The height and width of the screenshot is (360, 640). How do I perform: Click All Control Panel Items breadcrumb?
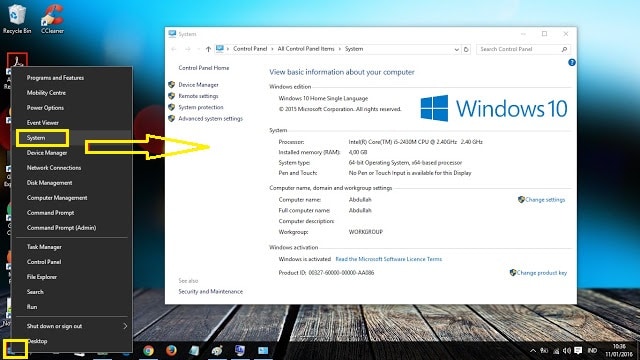coord(306,49)
